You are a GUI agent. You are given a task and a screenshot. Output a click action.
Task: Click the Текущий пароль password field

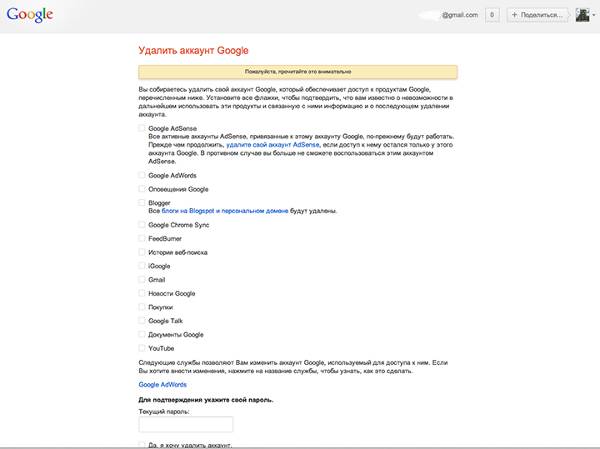tap(186, 425)
